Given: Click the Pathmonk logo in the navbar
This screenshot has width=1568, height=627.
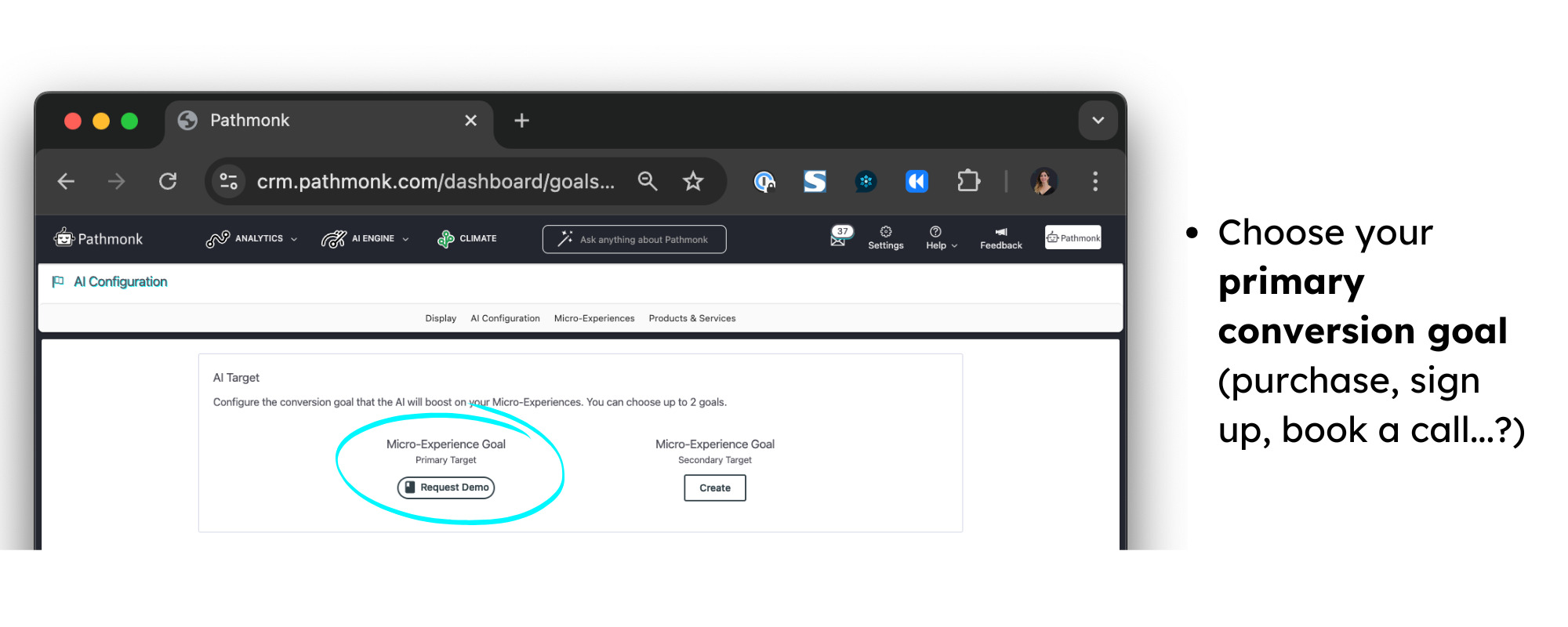Looking at the screenshot, I should click(98, 238).
